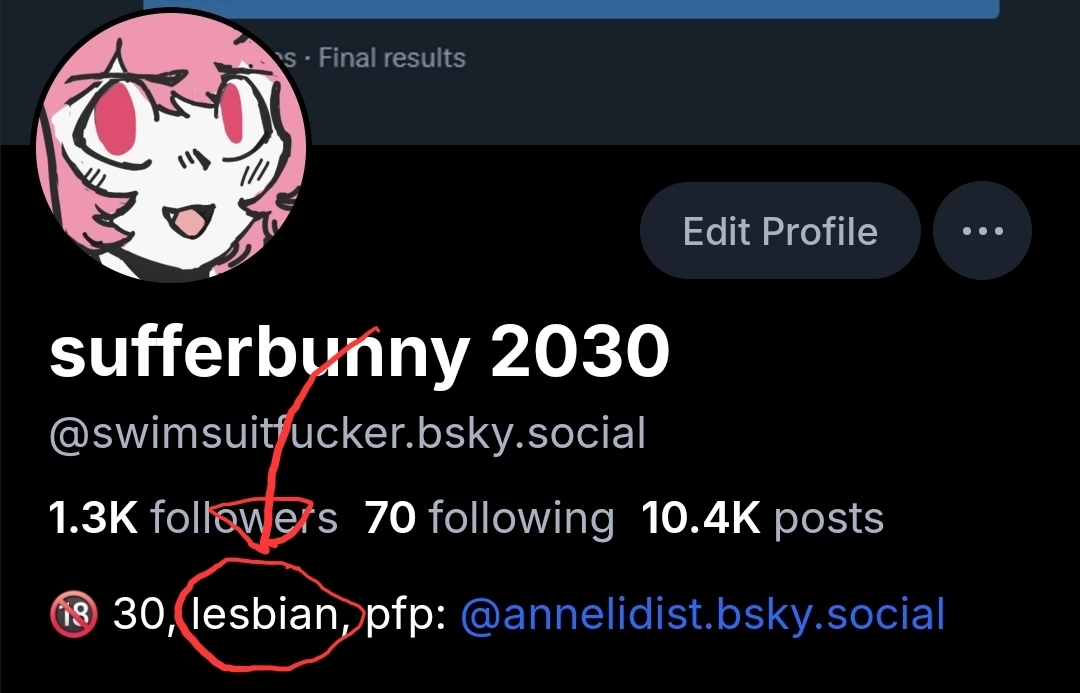Select the @swimsuitfucker.bsky.social handle text
The width and height of the screenshot is (1080, 693).
347,434
